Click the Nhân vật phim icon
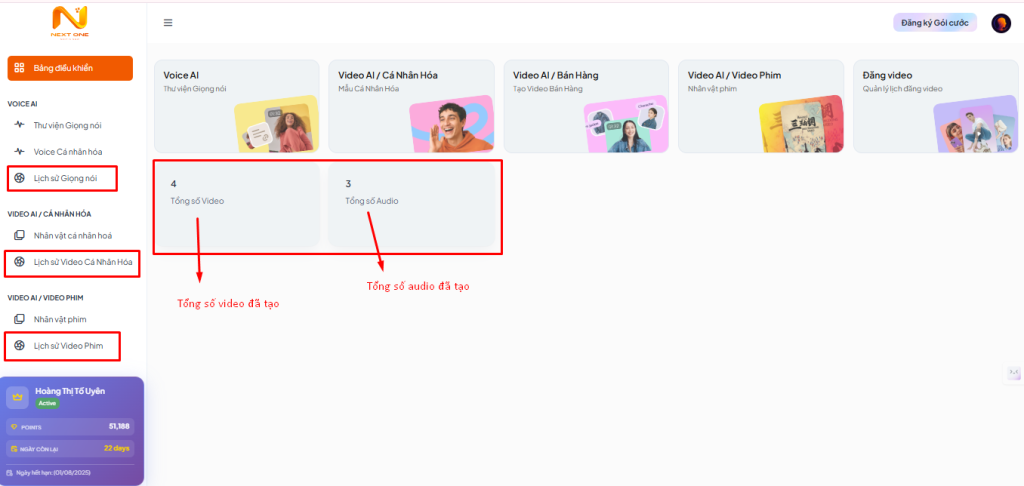Viewport: 1024px width, 486px height. point(19,319)
